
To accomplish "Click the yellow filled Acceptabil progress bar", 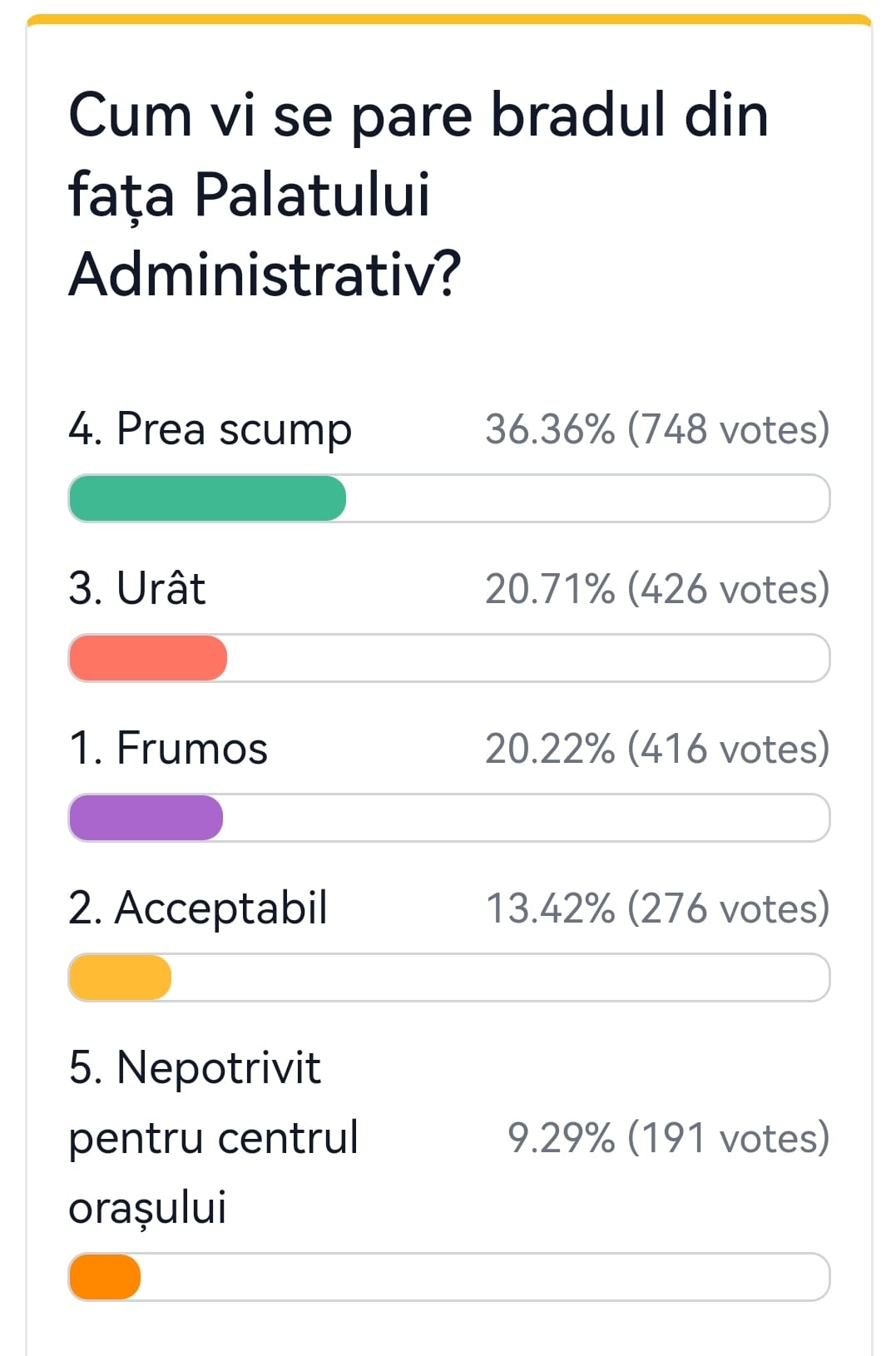I will pos(120,977).
